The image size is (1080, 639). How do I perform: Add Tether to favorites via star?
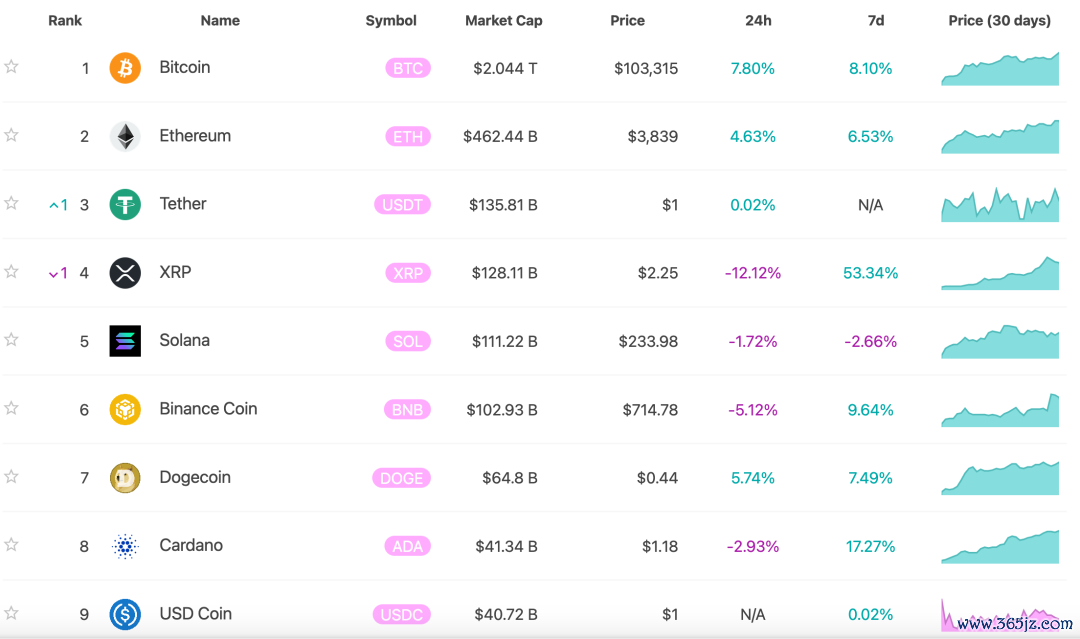(11, 203)
